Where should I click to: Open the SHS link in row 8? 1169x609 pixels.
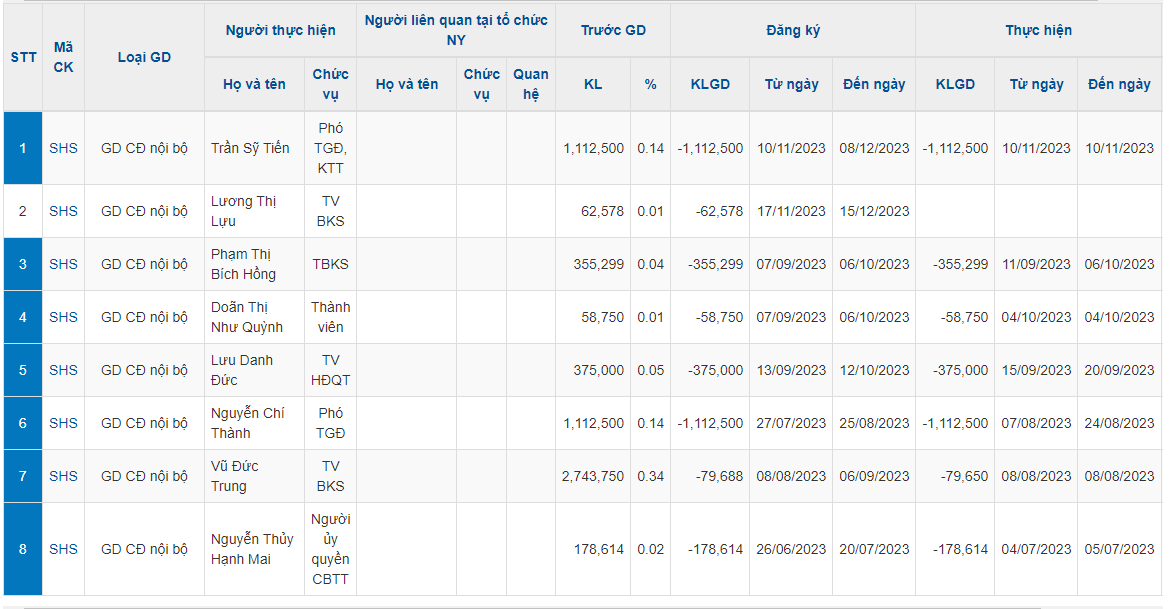click(x=63, y=549)
